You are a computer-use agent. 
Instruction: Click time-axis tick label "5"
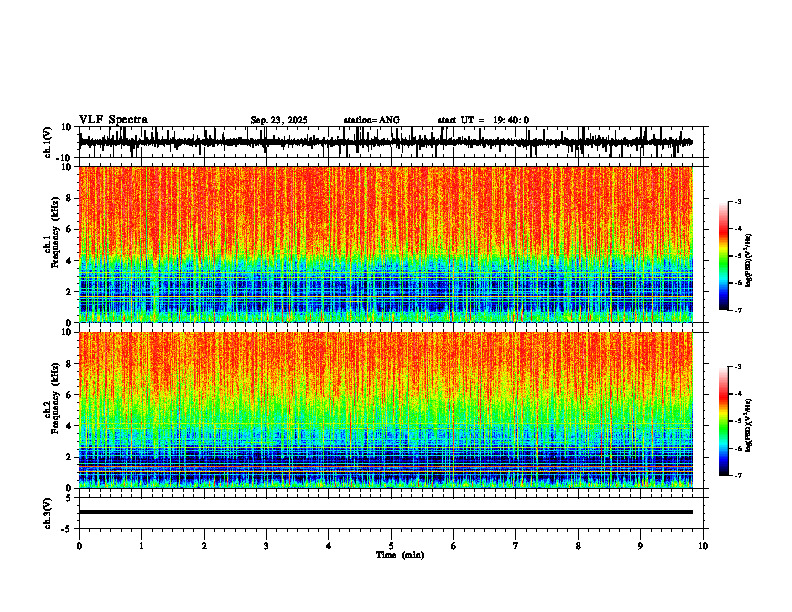391,546
